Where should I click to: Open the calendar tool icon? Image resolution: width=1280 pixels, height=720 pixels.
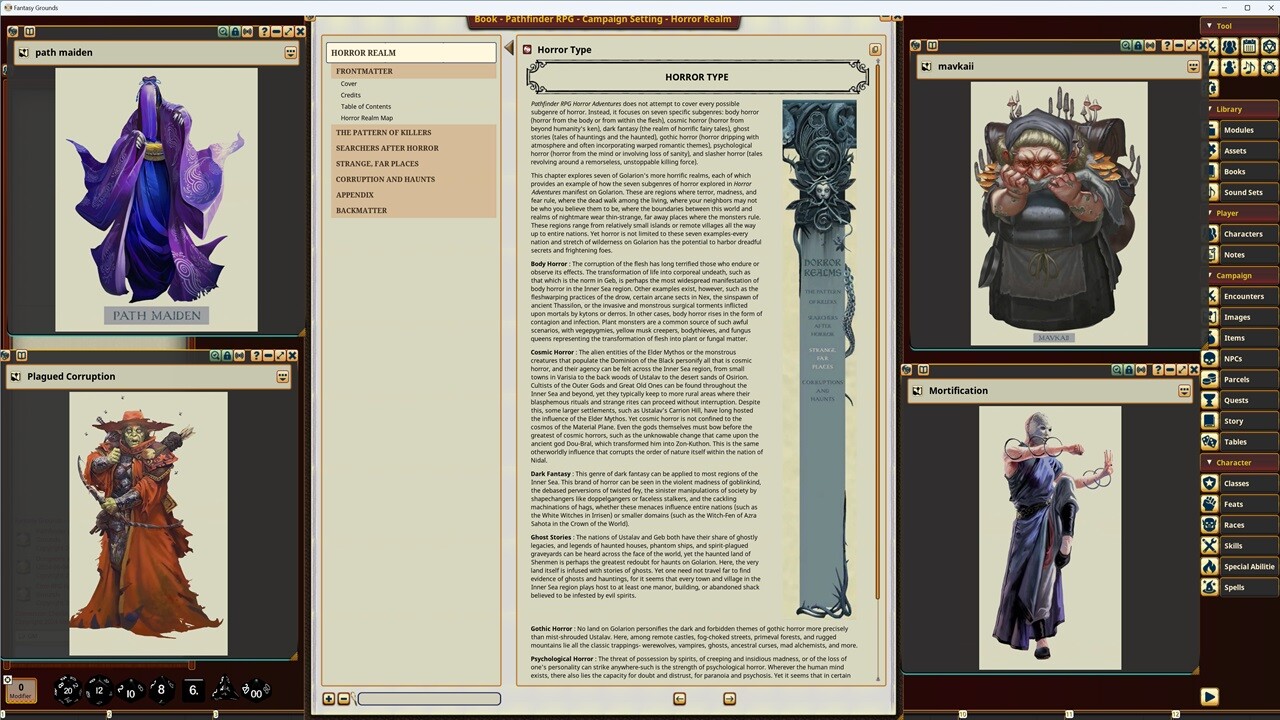click(x=1249, y=46)
